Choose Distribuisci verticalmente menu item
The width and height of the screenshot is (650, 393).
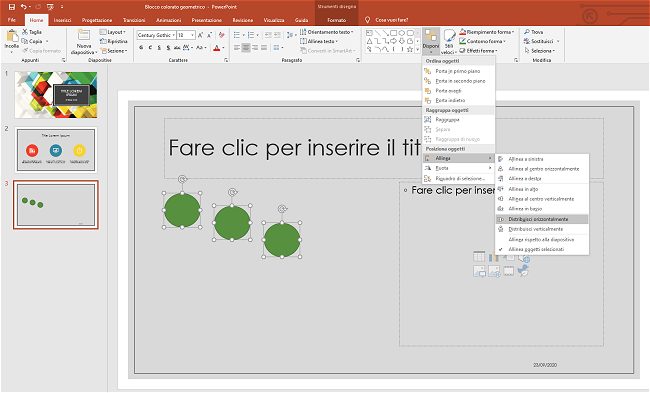[x=542, y=229]
